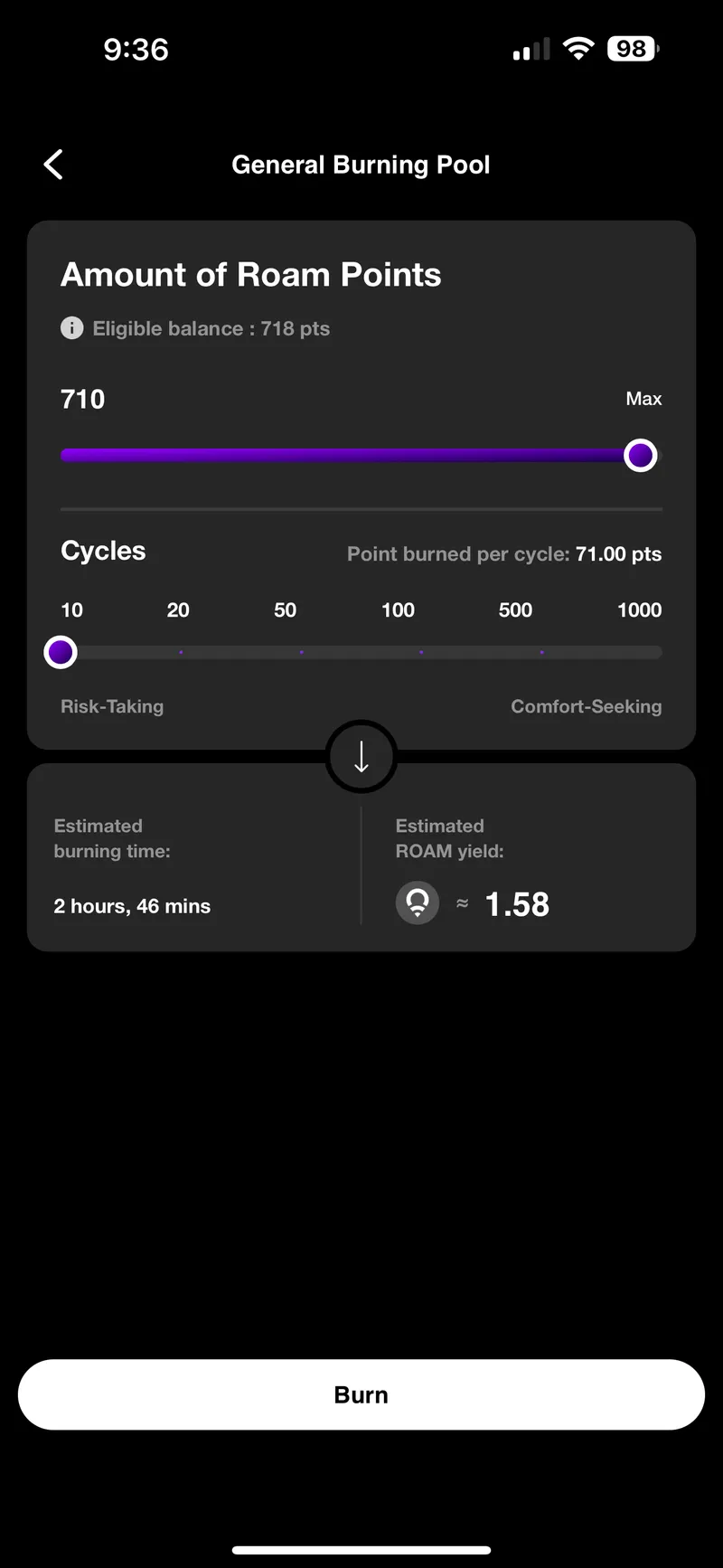723x1568 pixels.
Task: Tap the estimated burning time value
Action: coord(132,906)
